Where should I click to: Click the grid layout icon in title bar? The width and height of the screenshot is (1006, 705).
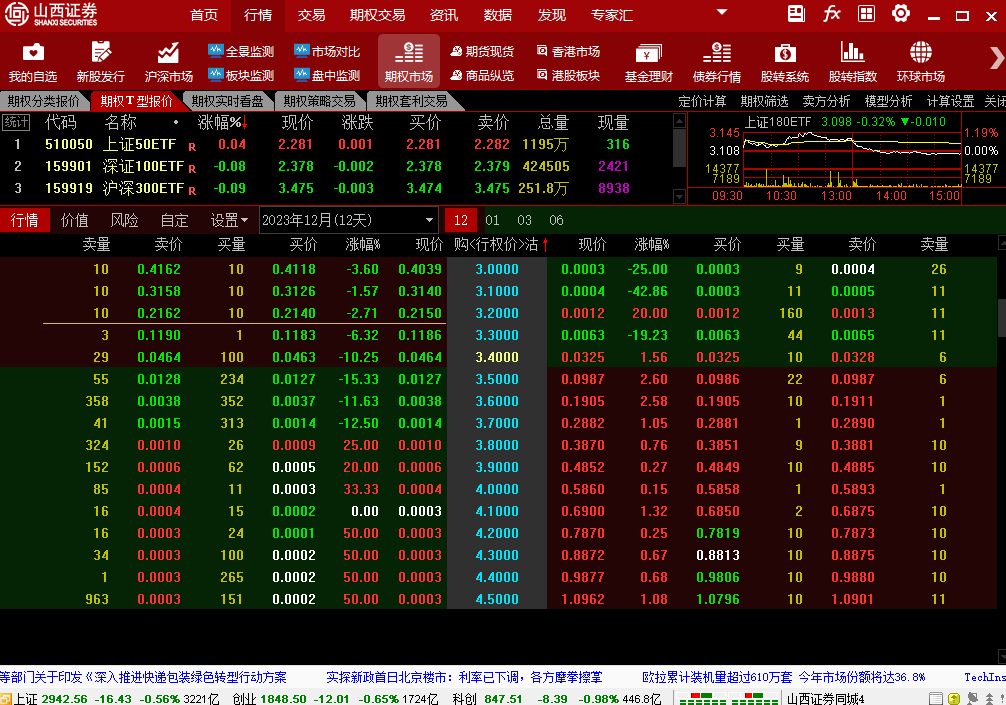tap(866, 13)
